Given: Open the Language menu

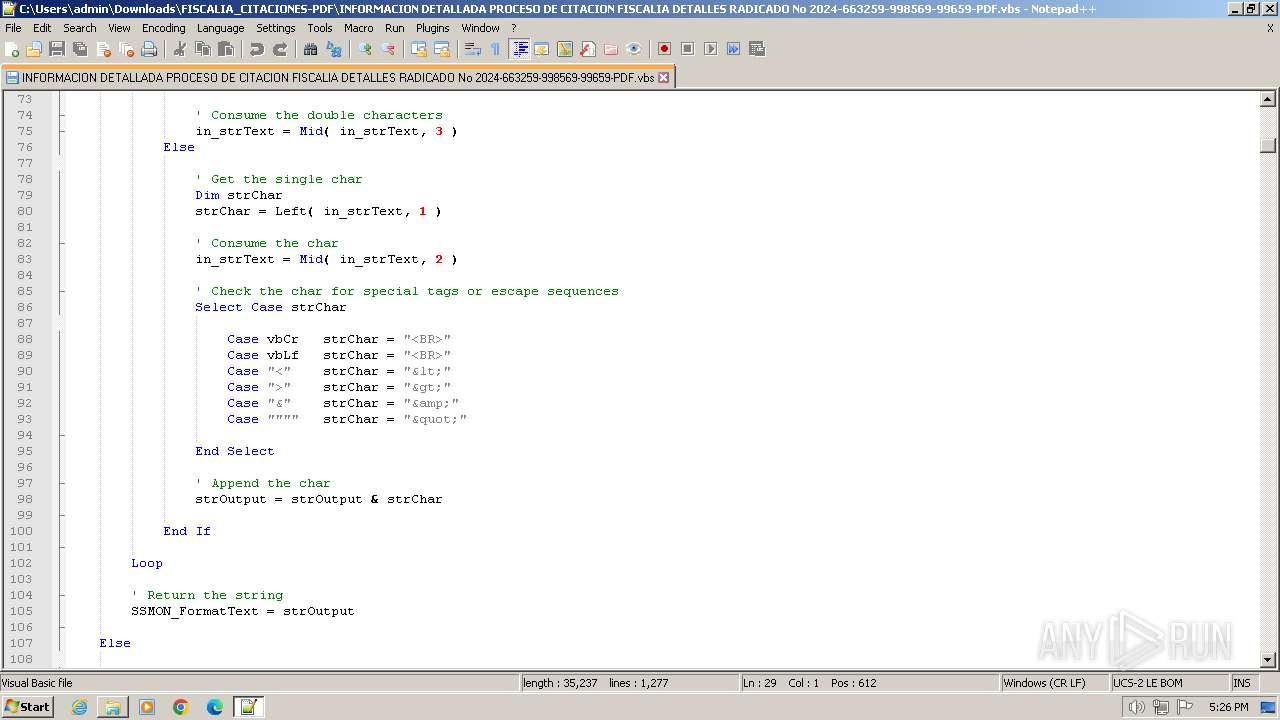Looking at the screenshot, I should point(220,28).
